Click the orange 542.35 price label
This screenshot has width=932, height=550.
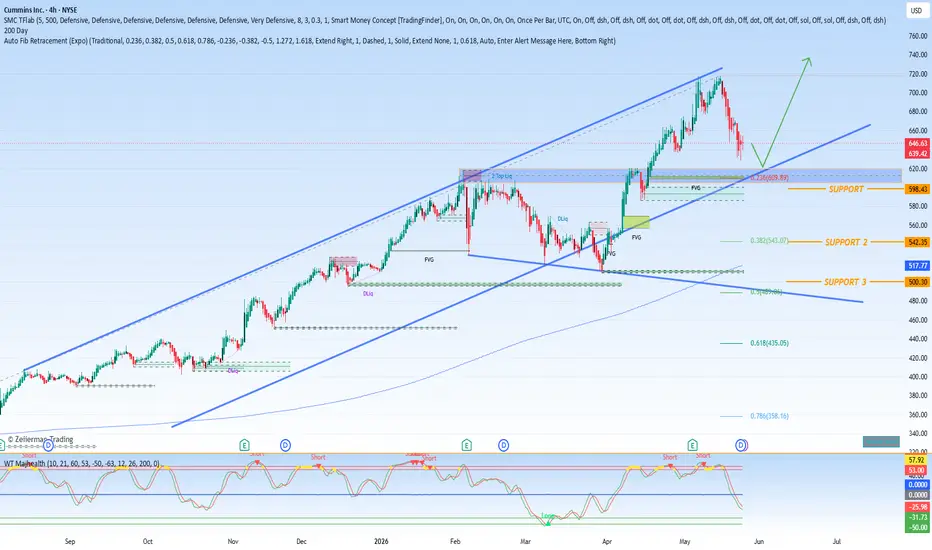917,242
